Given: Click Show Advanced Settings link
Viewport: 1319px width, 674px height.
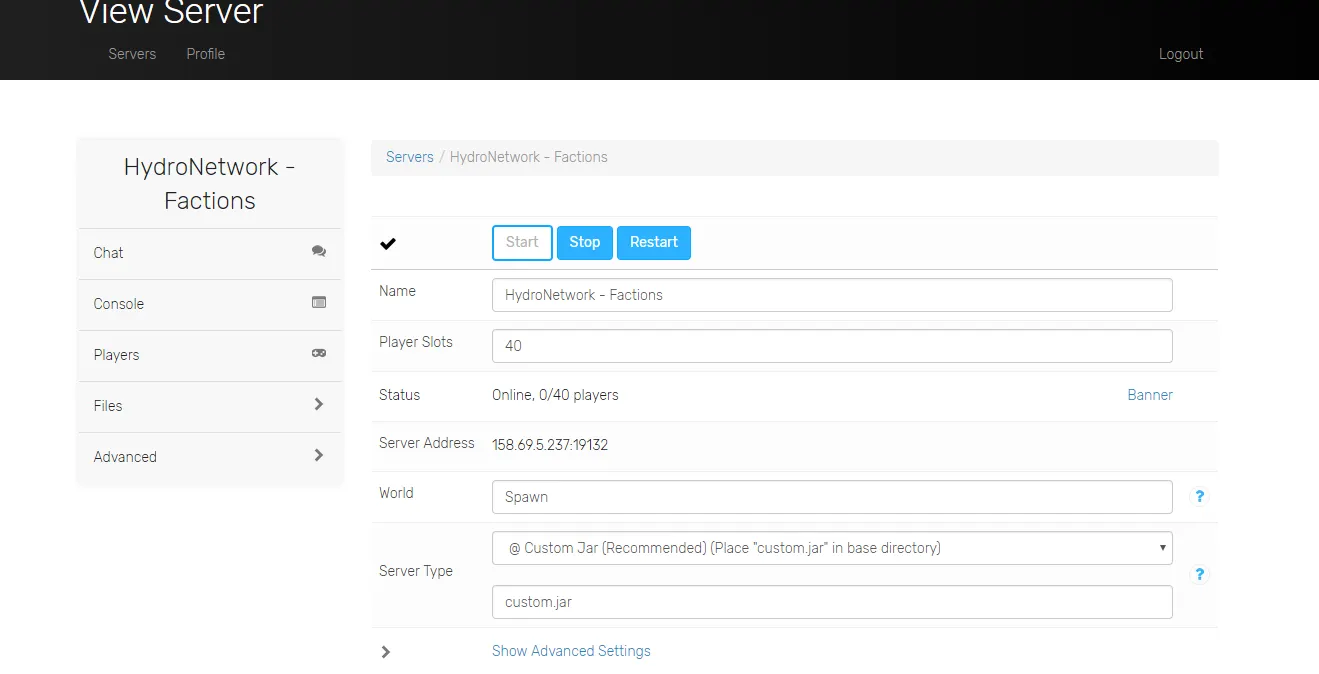Looking at the screenshot, I should 571,651.
